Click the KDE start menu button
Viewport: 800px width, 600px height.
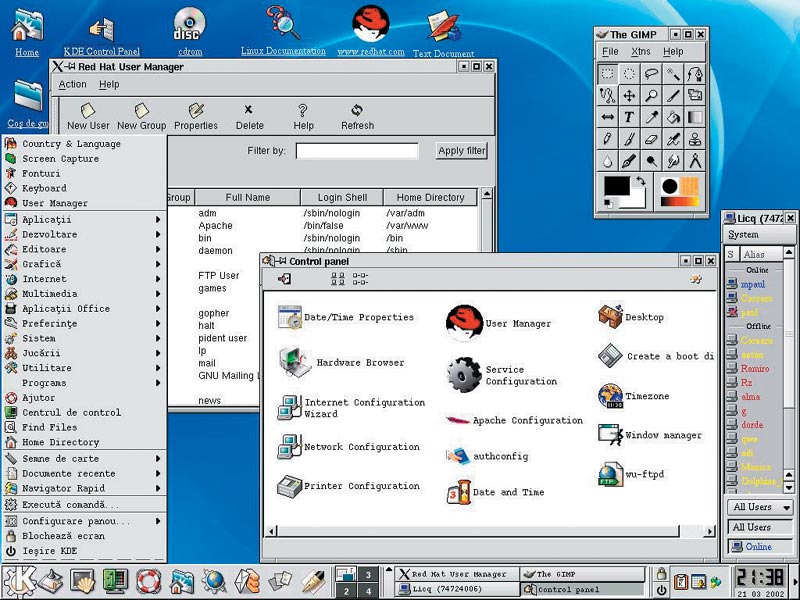pyautogui.click(x=18, y=581)
